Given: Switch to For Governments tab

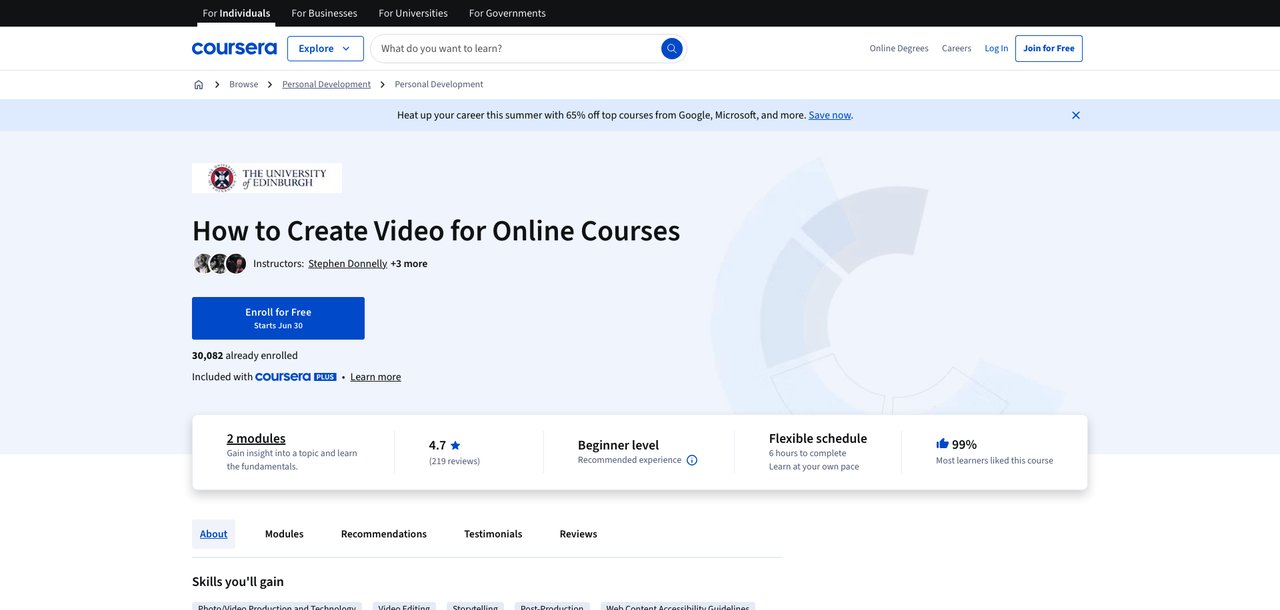Looking at the screenshot, I should (507, 13).
